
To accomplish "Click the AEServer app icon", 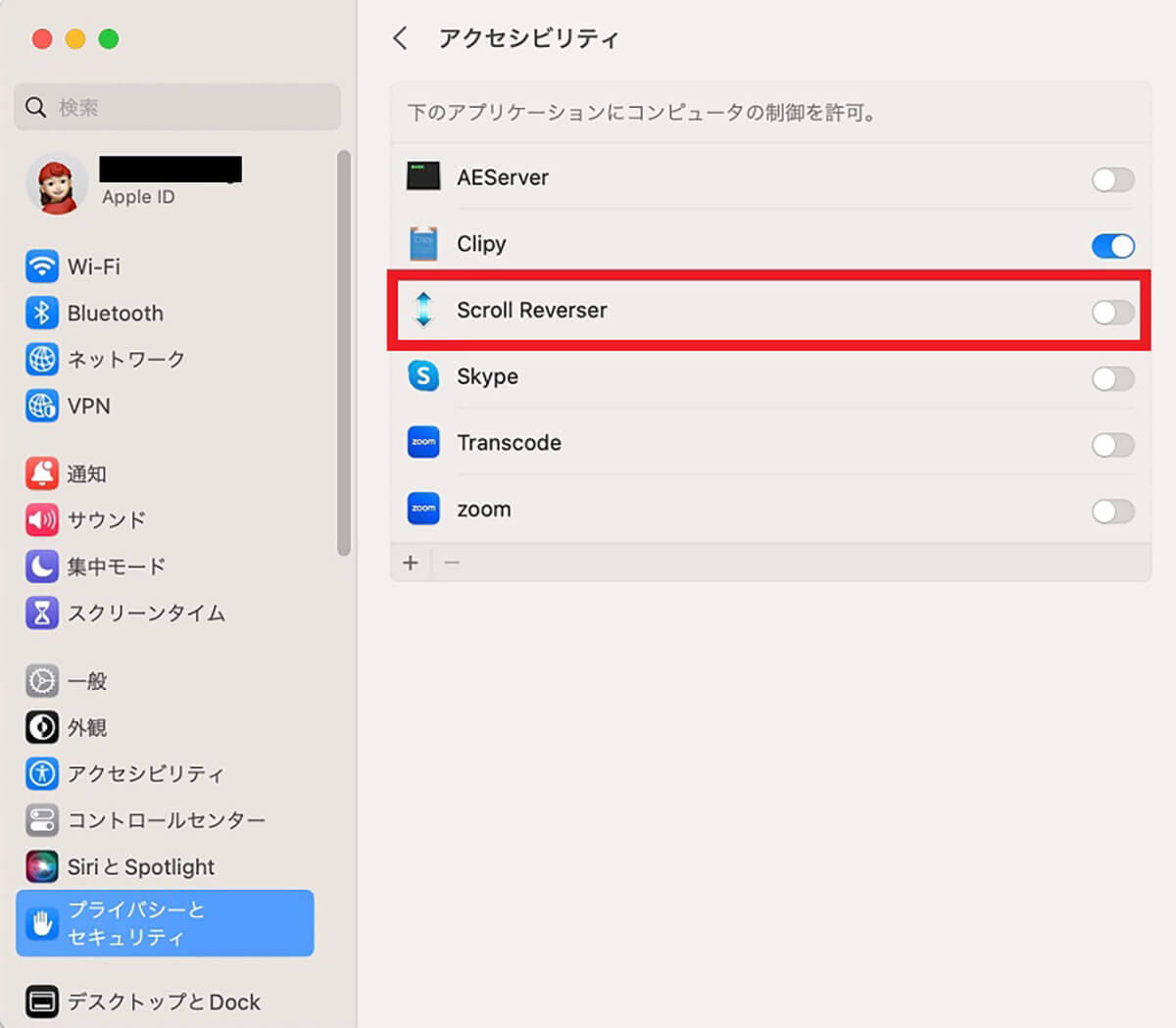I will click(423, 176).
